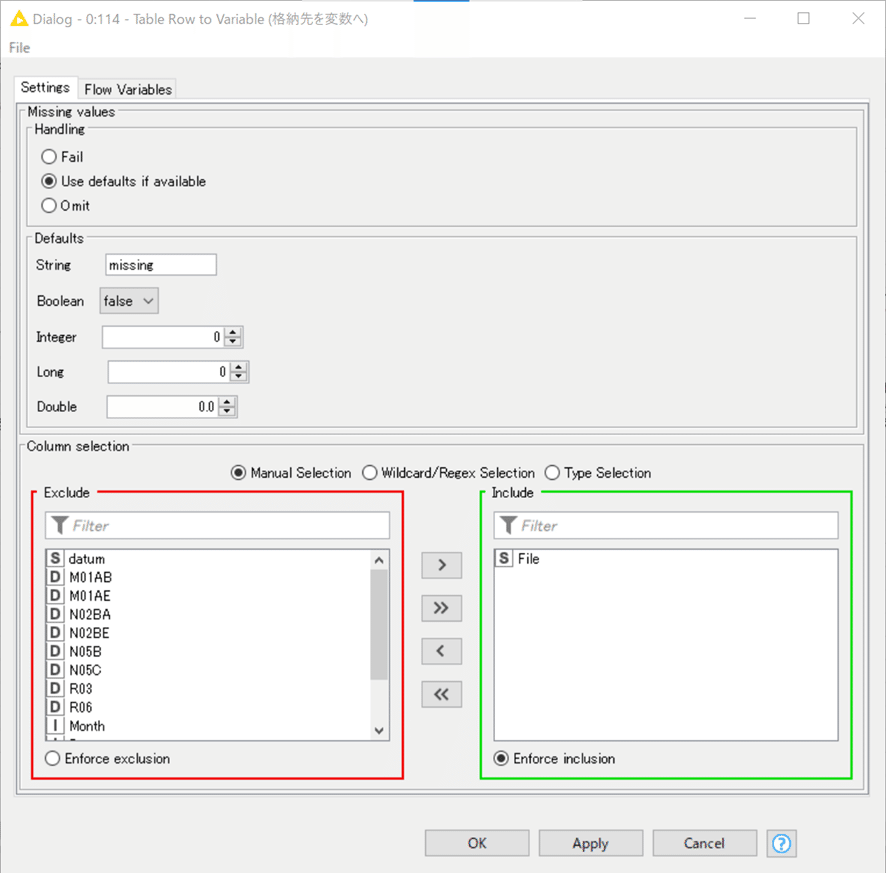
Task: Click the String default text field
Action: click(x=160, y=264)
